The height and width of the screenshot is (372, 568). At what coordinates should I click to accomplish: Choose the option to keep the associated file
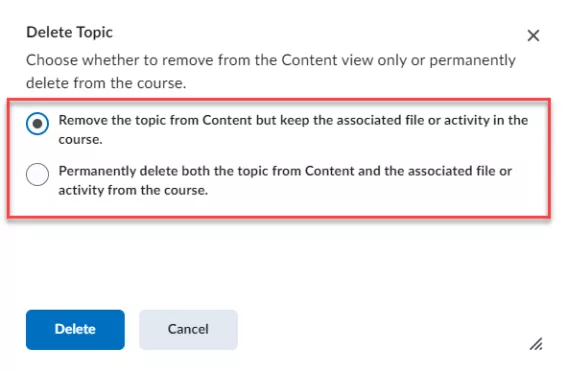[x=37, y=124]
